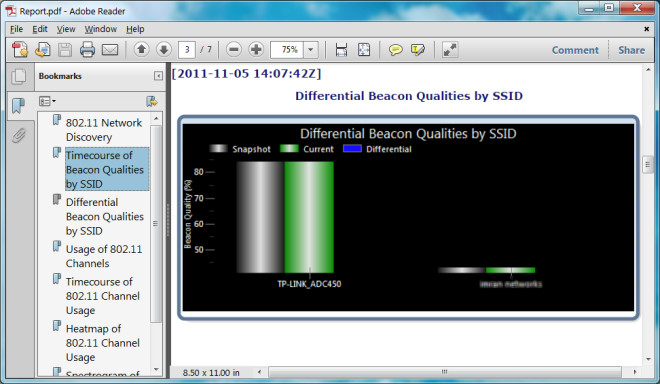Open the View menu
The image size is (660, 384).
click(x=66, y=29)
